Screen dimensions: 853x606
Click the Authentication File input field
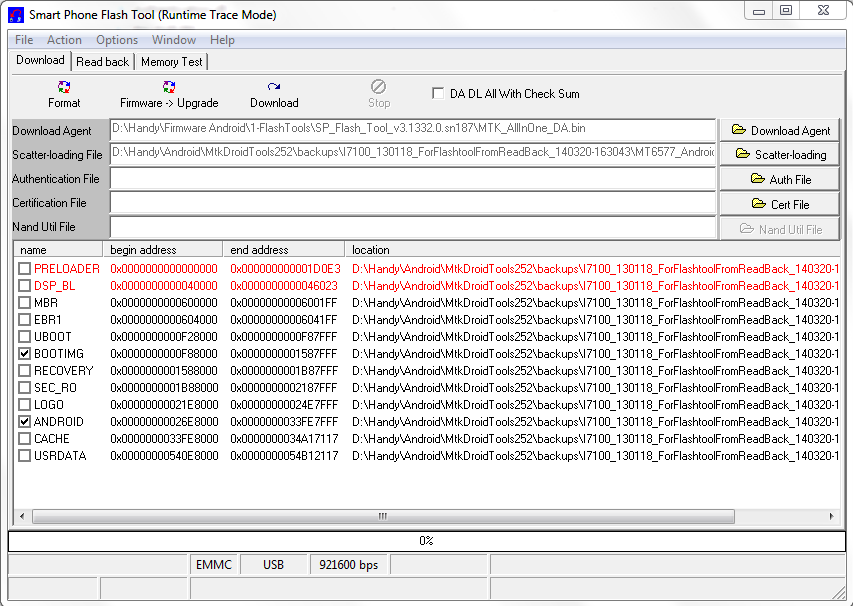413,178
